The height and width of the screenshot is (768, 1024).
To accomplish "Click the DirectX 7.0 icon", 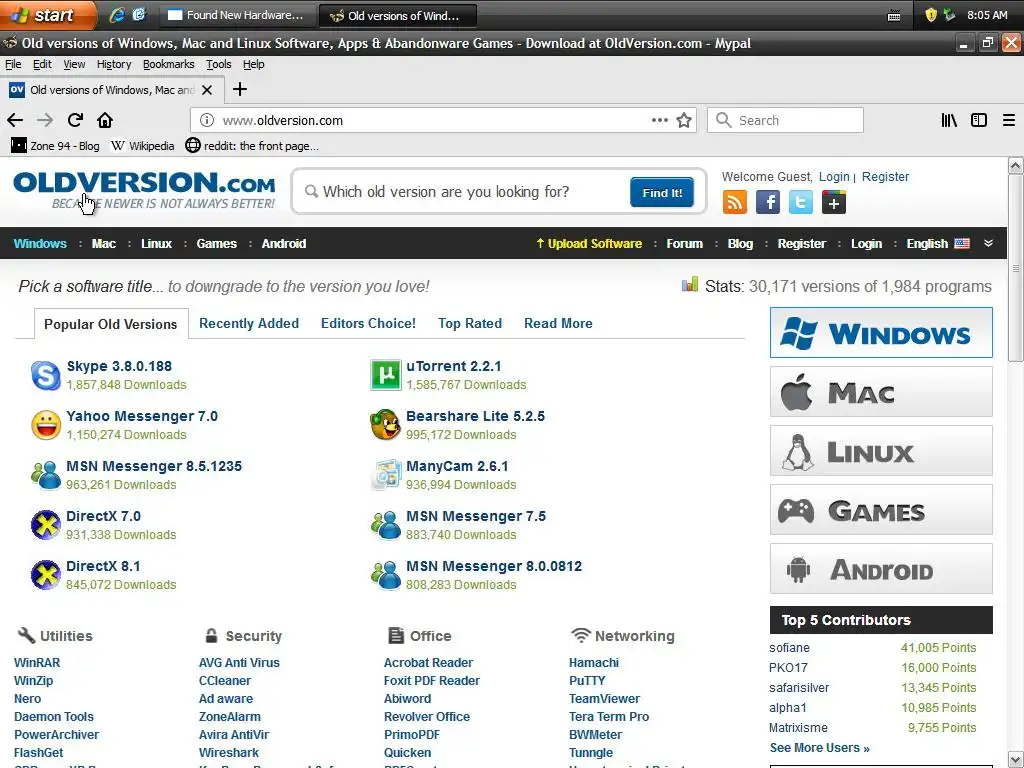I will click(x=46, y=525).
